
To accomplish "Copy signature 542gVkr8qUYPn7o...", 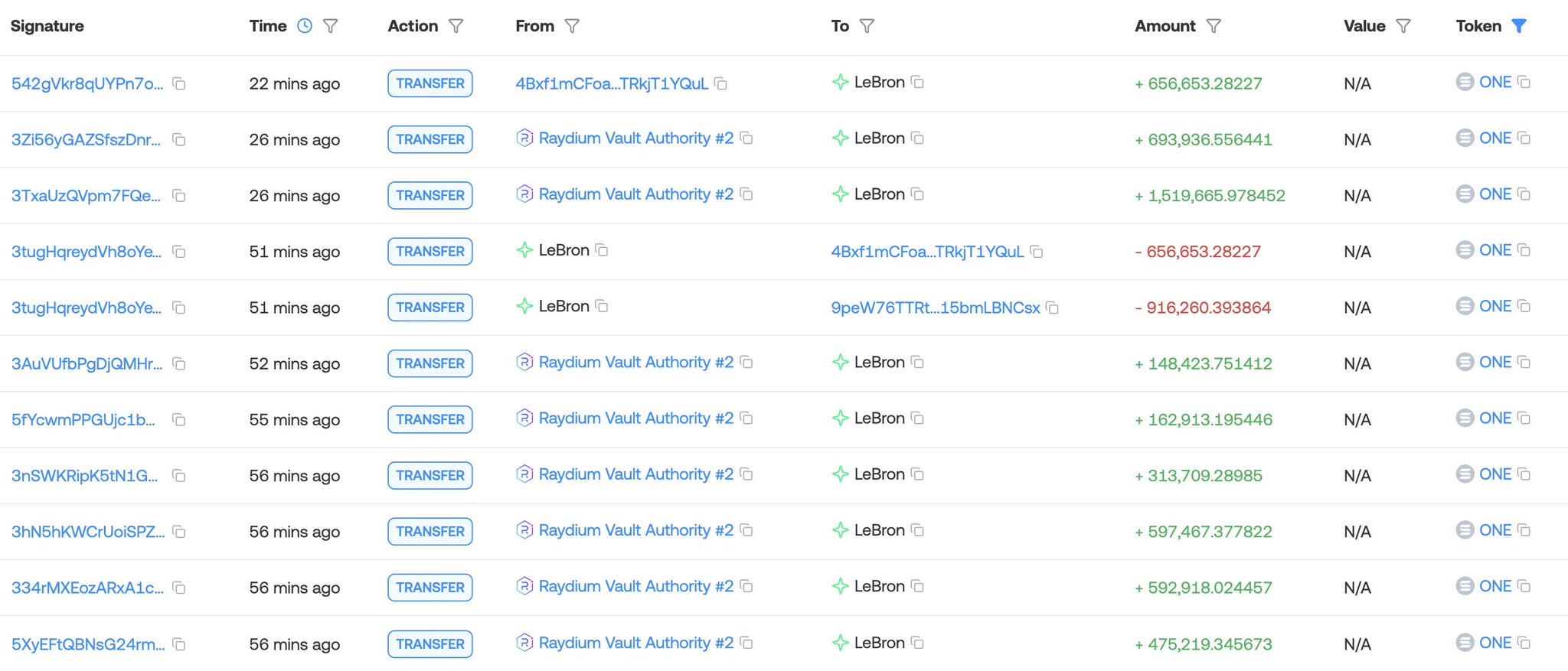I will [x=179, y=83].
